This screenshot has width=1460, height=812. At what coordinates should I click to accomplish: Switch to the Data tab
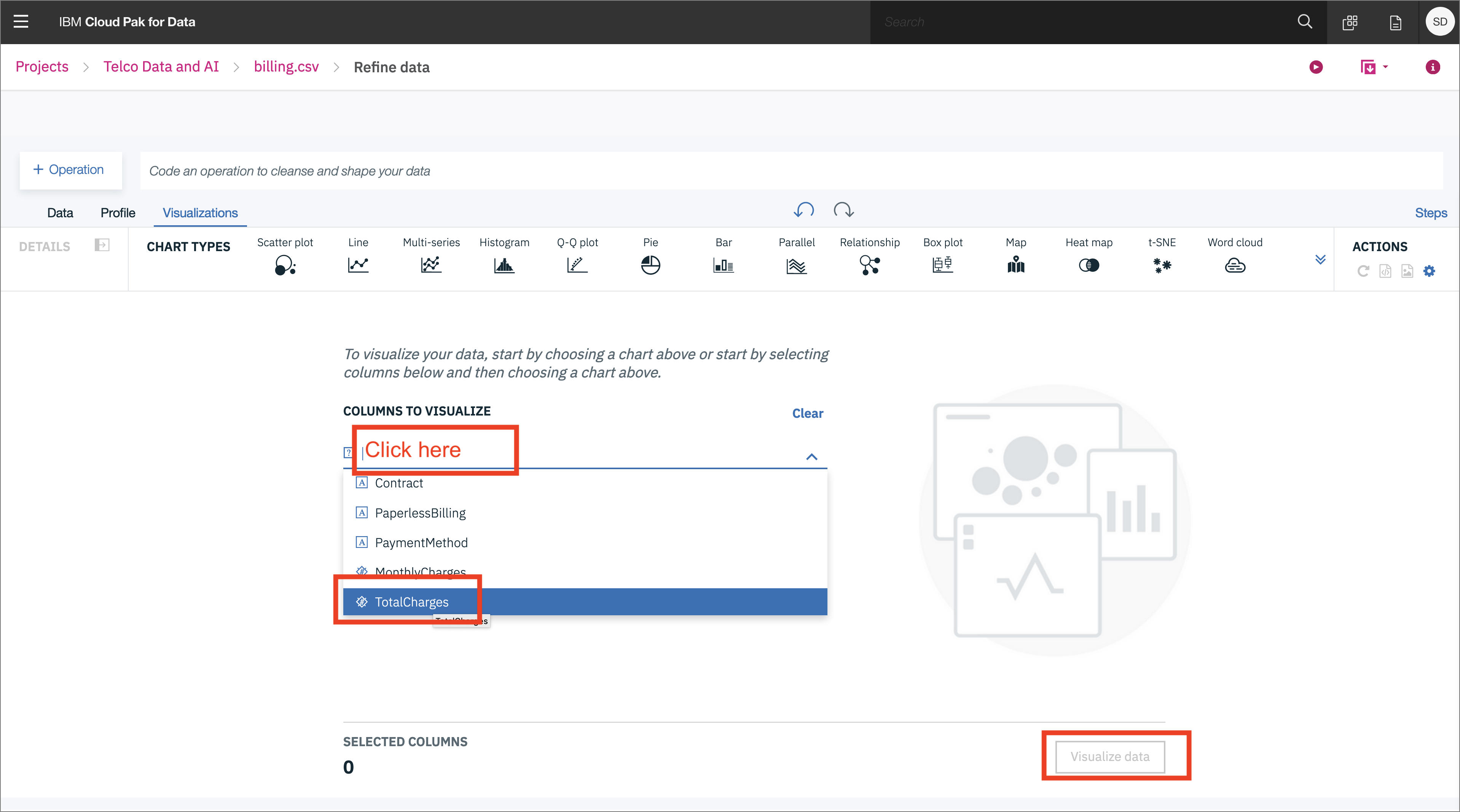click(60, 213)
